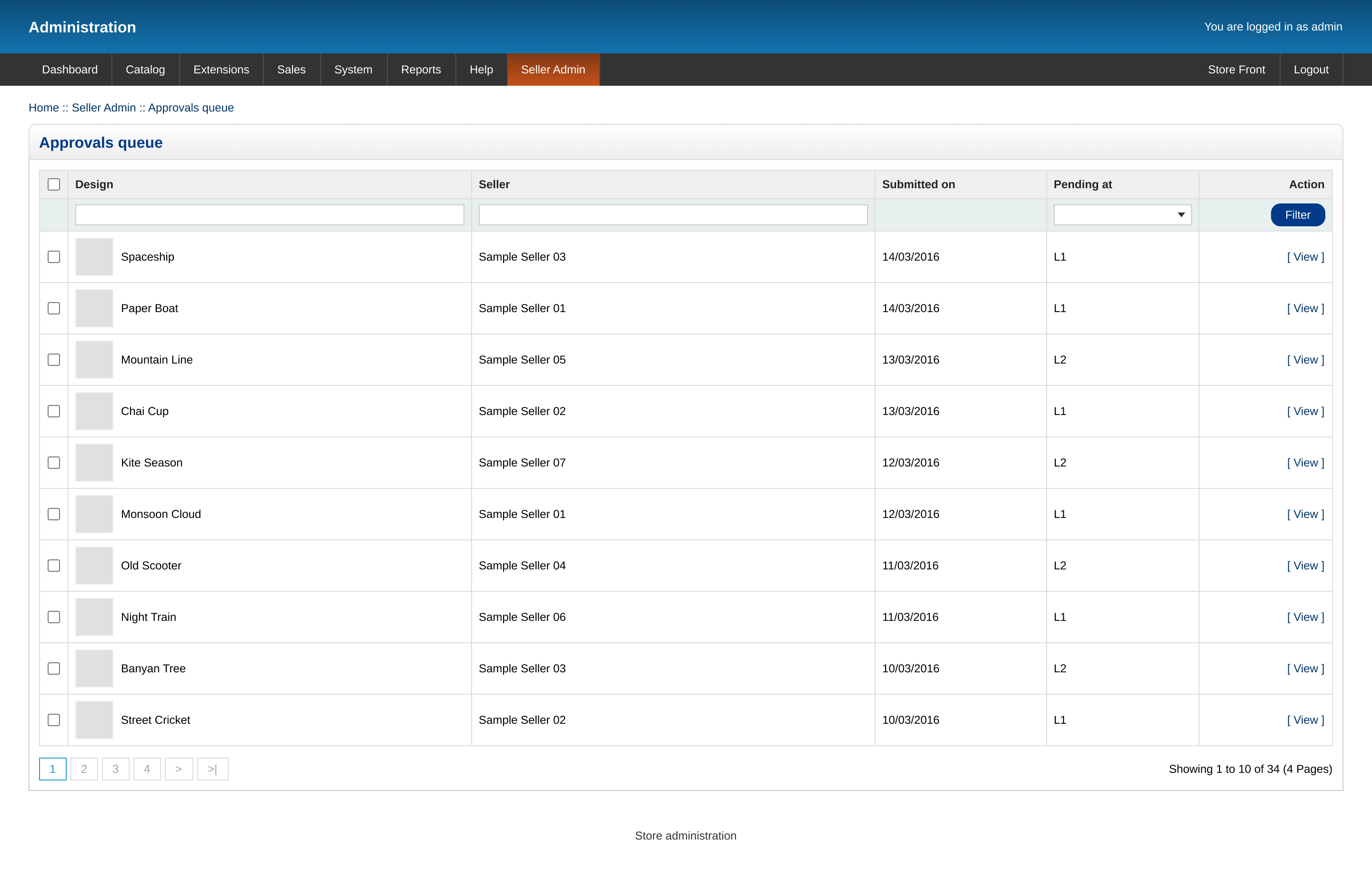Click 'Sample Seller 07' cell text
Screen dimensions: 1372x871
pyautogui.click(x=522, y=463)
